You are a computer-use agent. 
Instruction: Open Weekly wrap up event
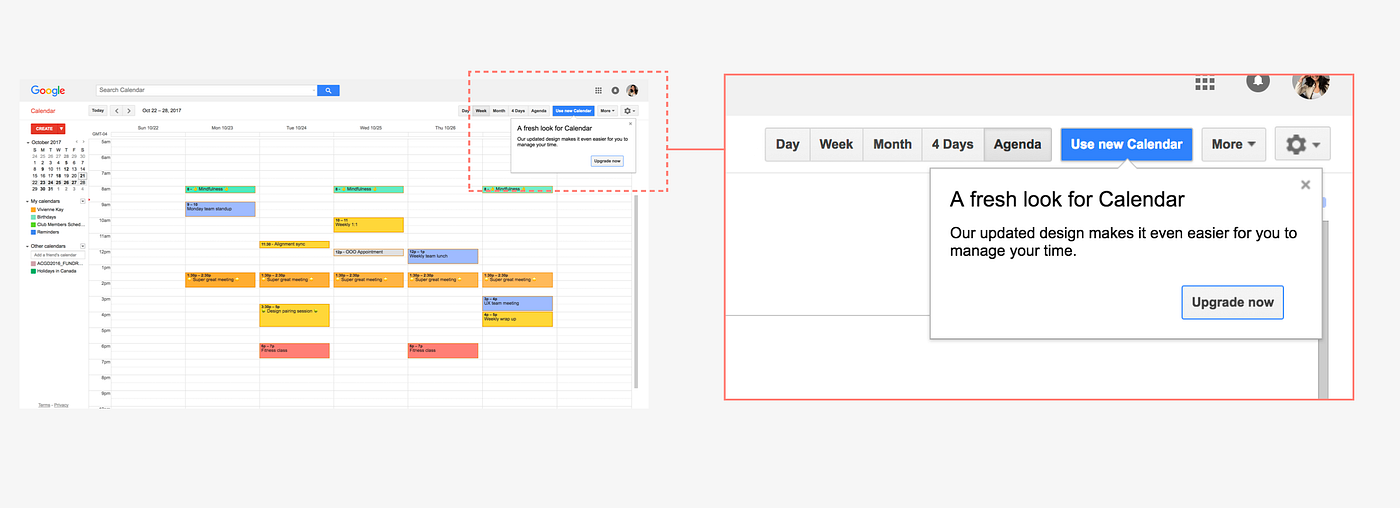tap(517, 319)
